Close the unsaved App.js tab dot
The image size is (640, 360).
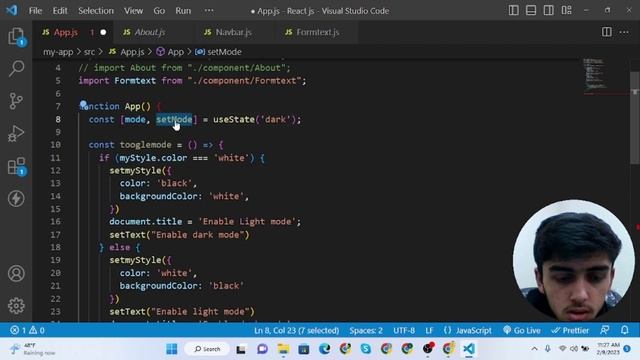pyautogui.click(x=103, y=32)
